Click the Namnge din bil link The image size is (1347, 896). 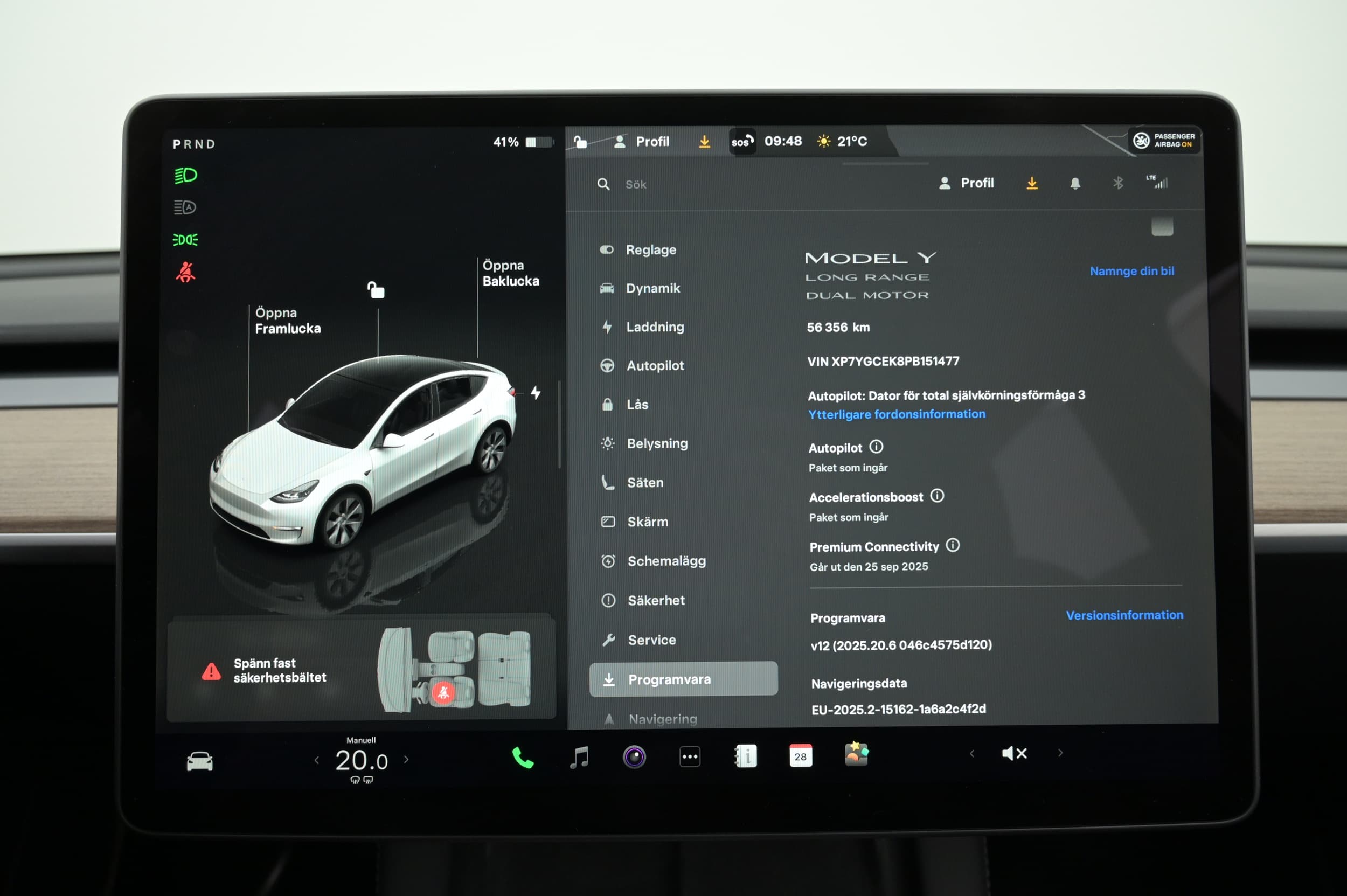(1131, 271)
